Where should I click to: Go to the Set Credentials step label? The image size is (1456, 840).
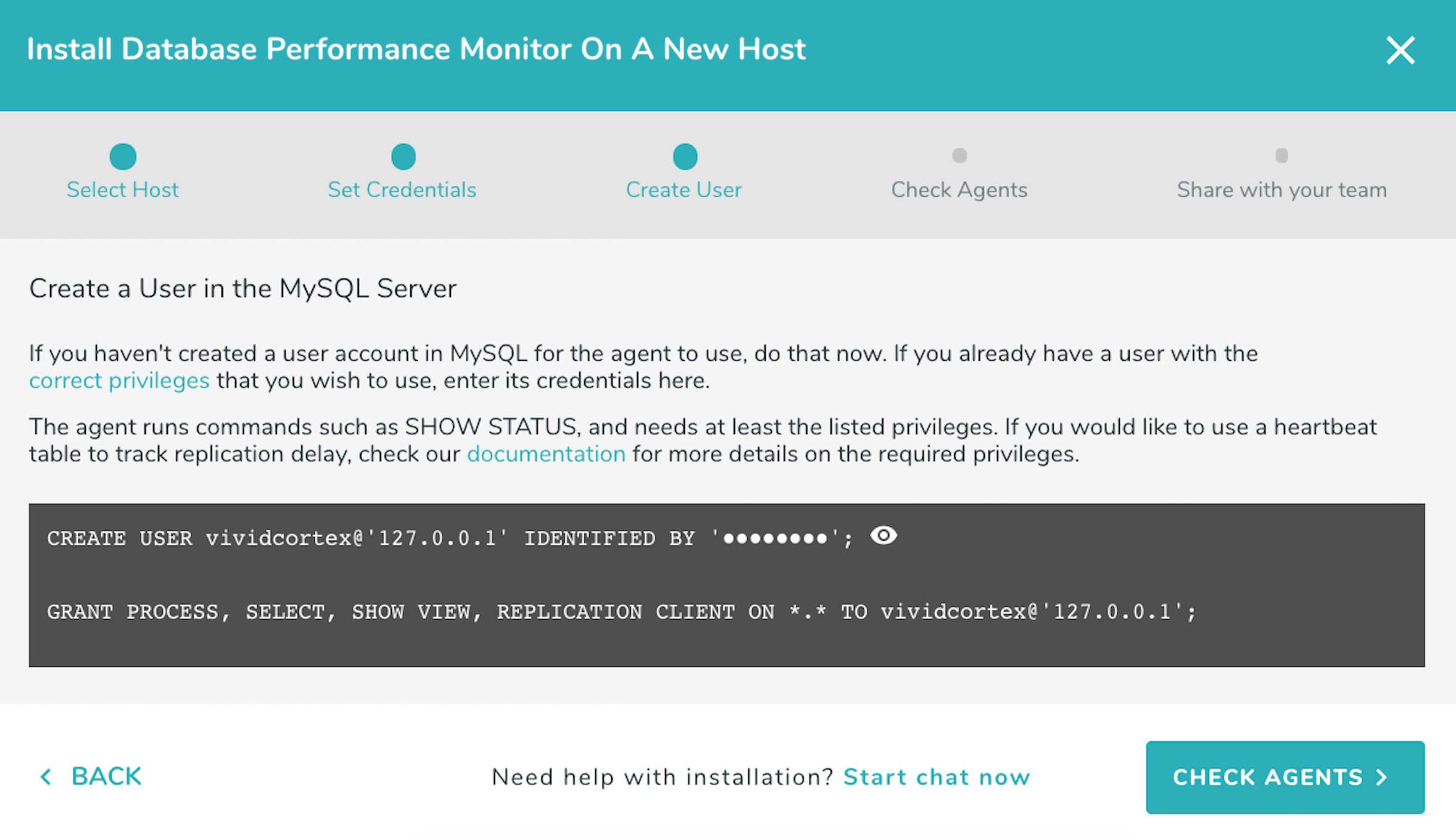click(x=402, y=190)
